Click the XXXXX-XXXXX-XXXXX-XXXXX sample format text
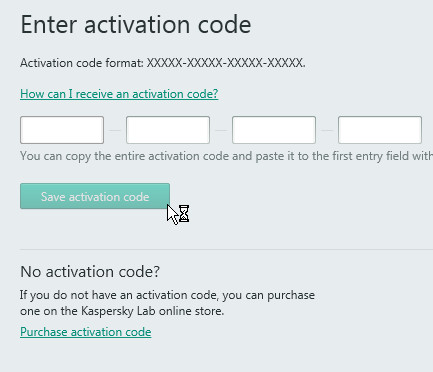The height and width of the screenshot is (372, 433). click(x=226, y=63)
